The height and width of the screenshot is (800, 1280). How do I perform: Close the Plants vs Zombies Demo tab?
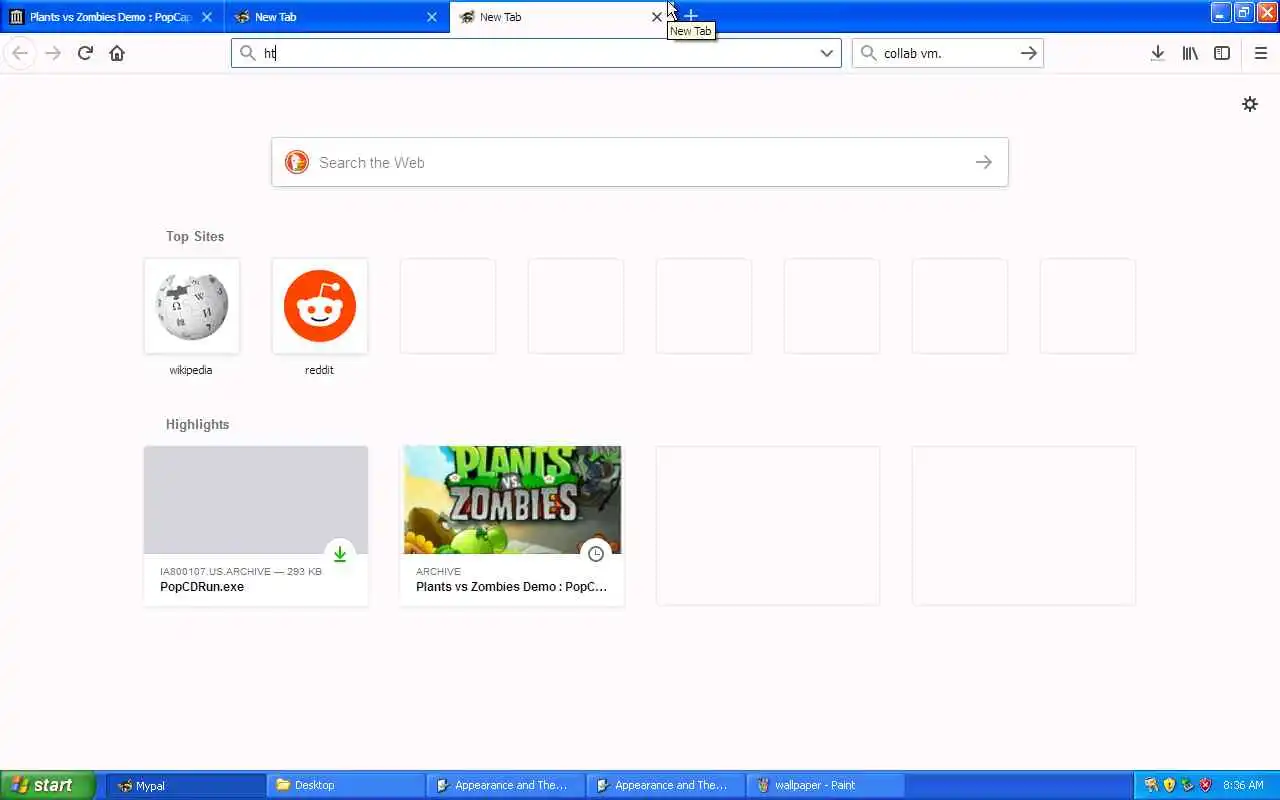207,17
